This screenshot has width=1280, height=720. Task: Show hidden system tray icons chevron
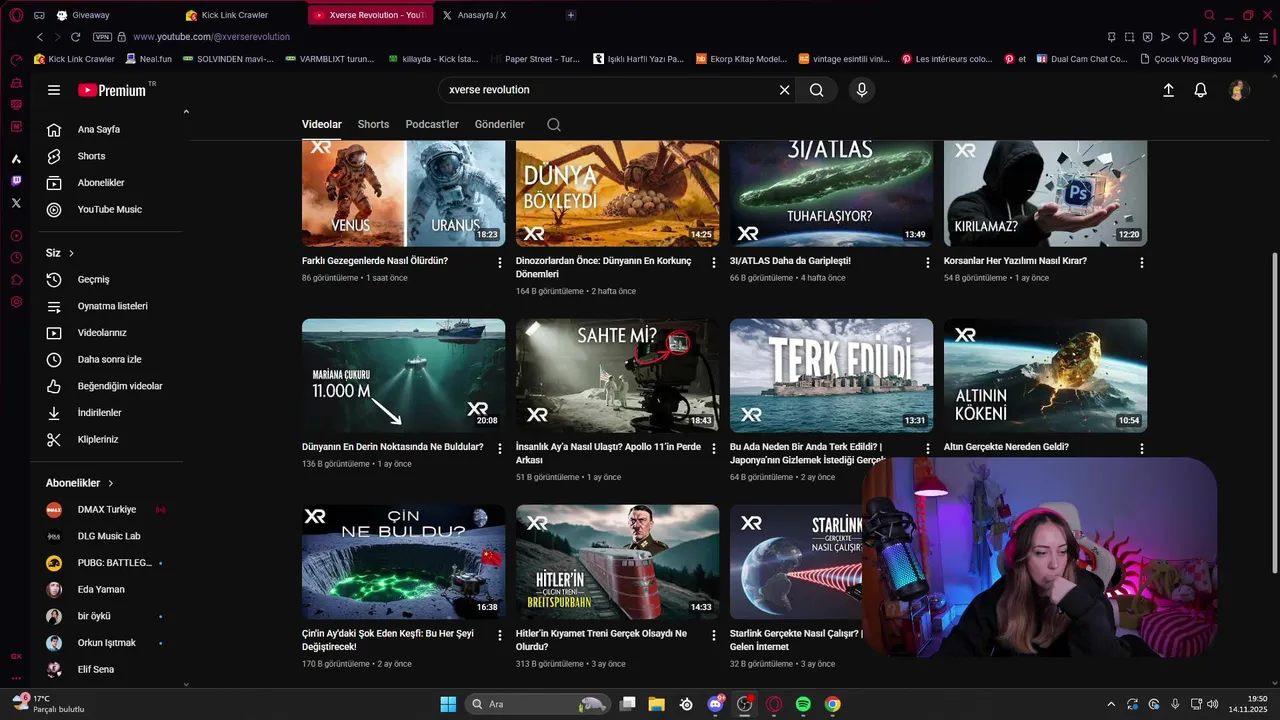click(1110, 704)
